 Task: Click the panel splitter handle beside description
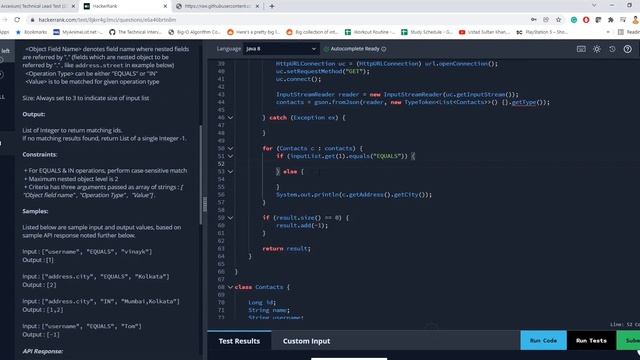pos(205,204)
